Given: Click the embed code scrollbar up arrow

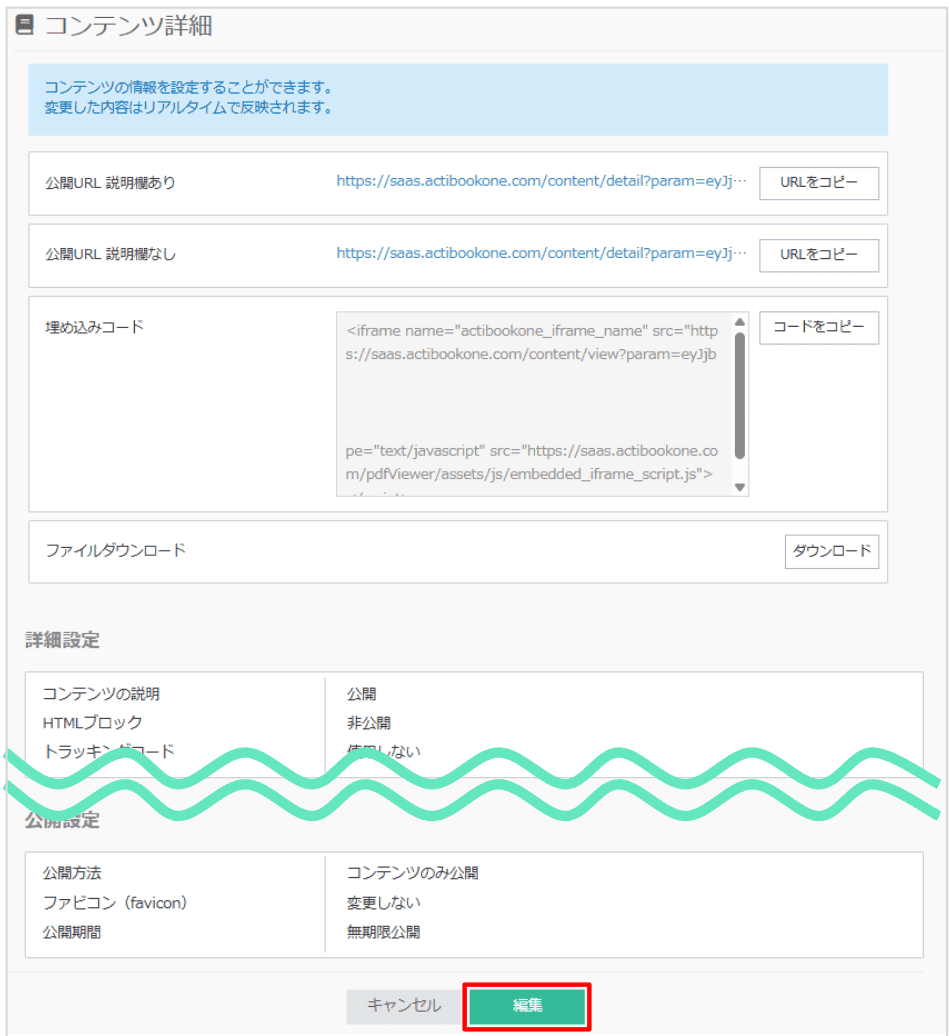Looking at the screenshot, I should (x=740, y=322).
